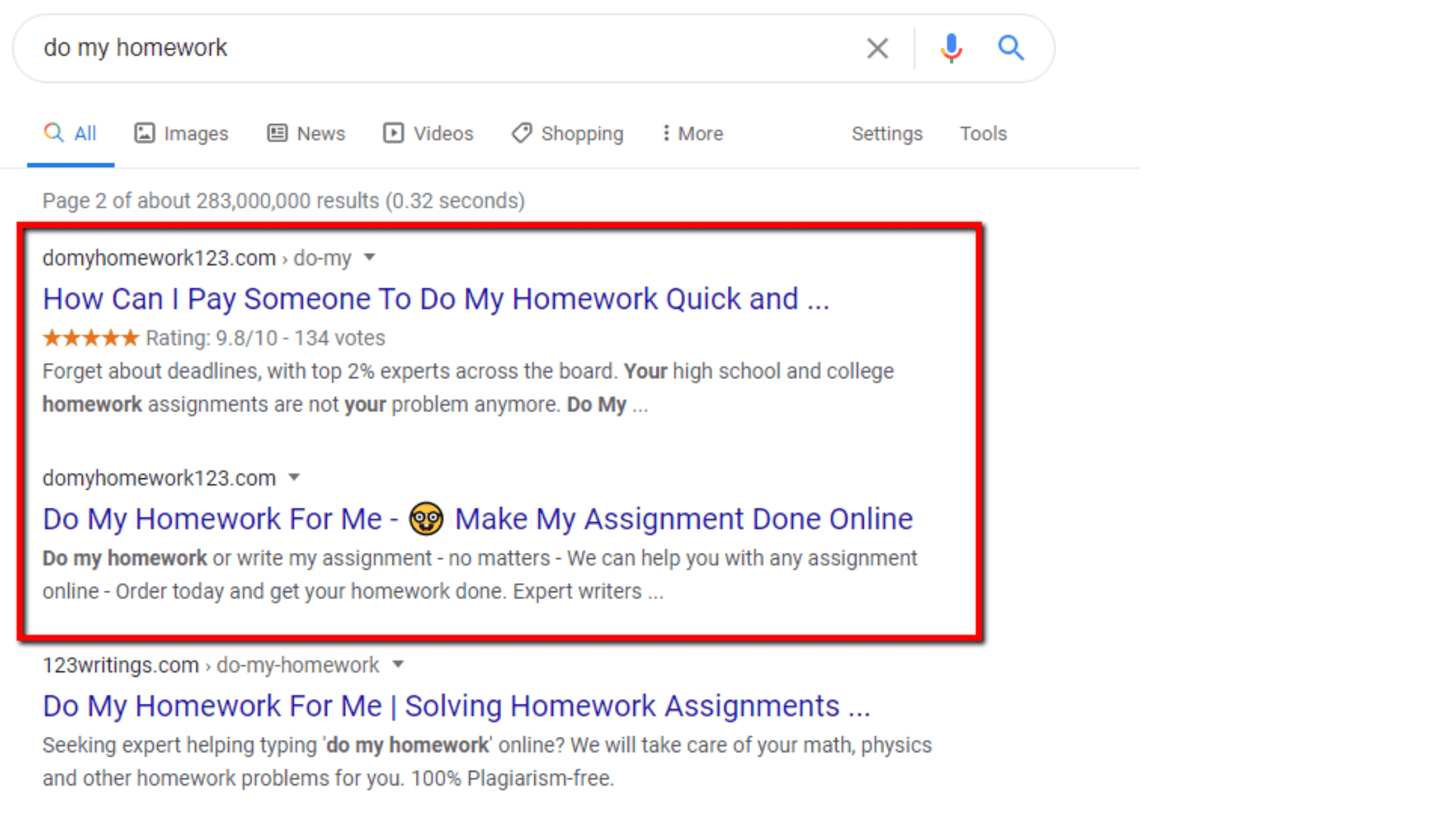Open Tools menu
This screenshot has width=1456, height=819.
(x=982, y=133)
